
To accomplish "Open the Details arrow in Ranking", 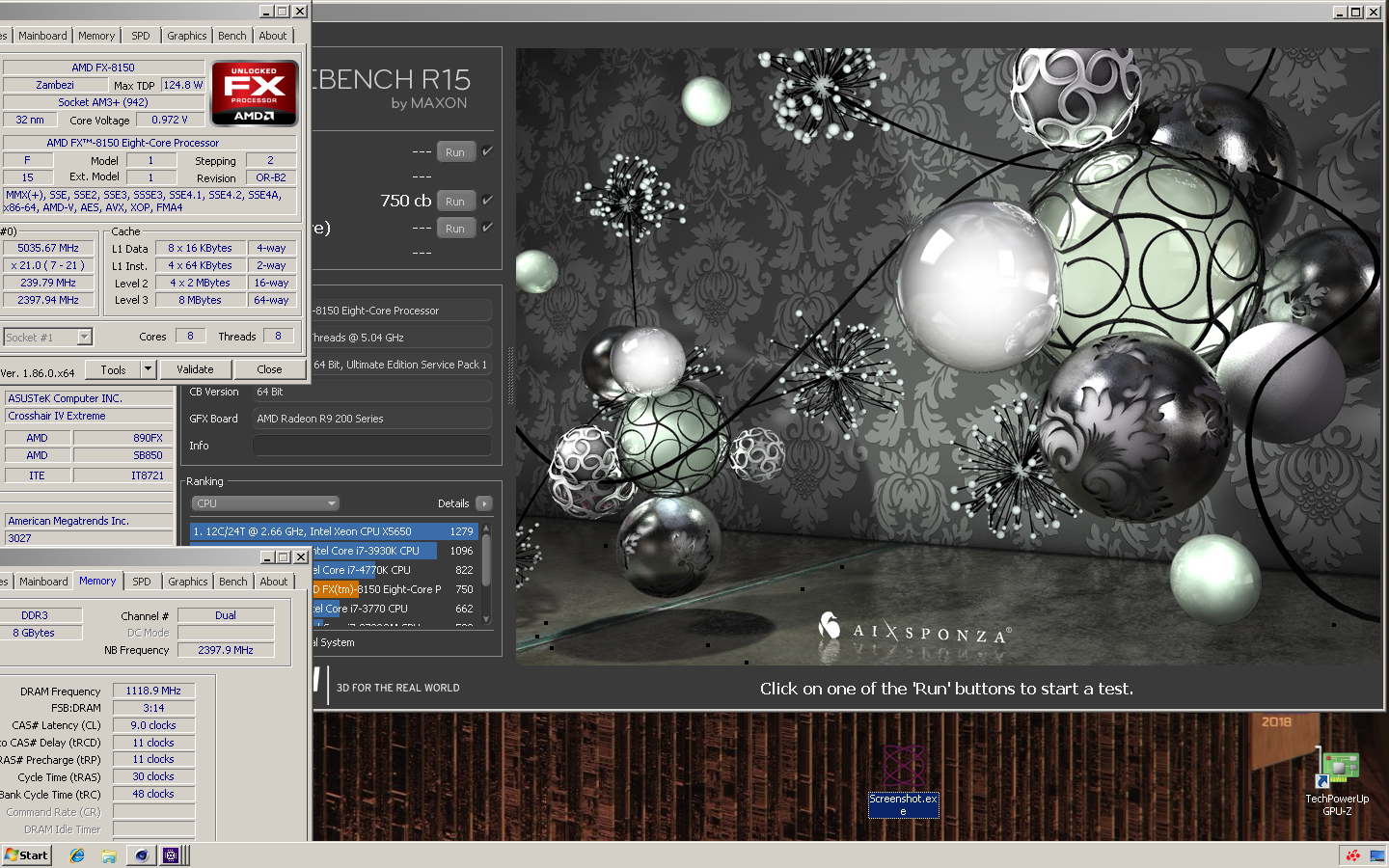I will click(x=484, y=503).
